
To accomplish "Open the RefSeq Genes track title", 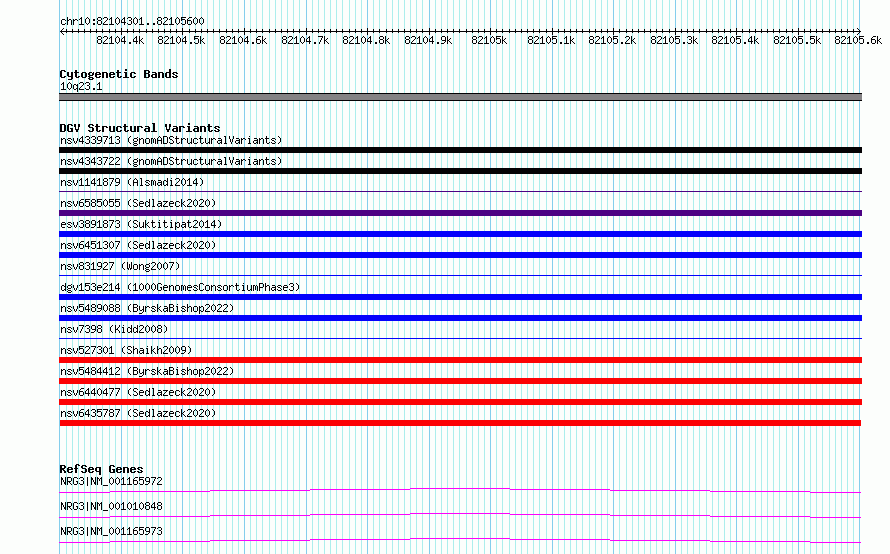I will [101, 469].
